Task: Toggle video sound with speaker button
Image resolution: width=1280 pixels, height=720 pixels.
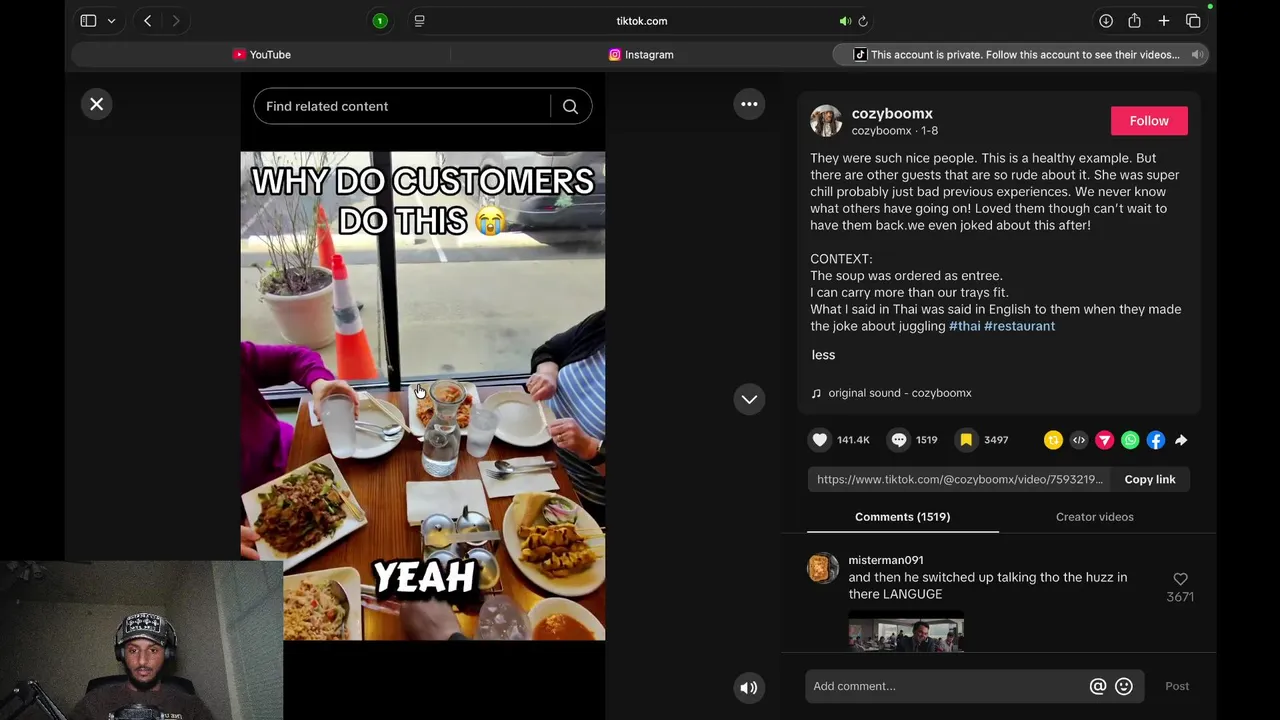Action: 748,687
